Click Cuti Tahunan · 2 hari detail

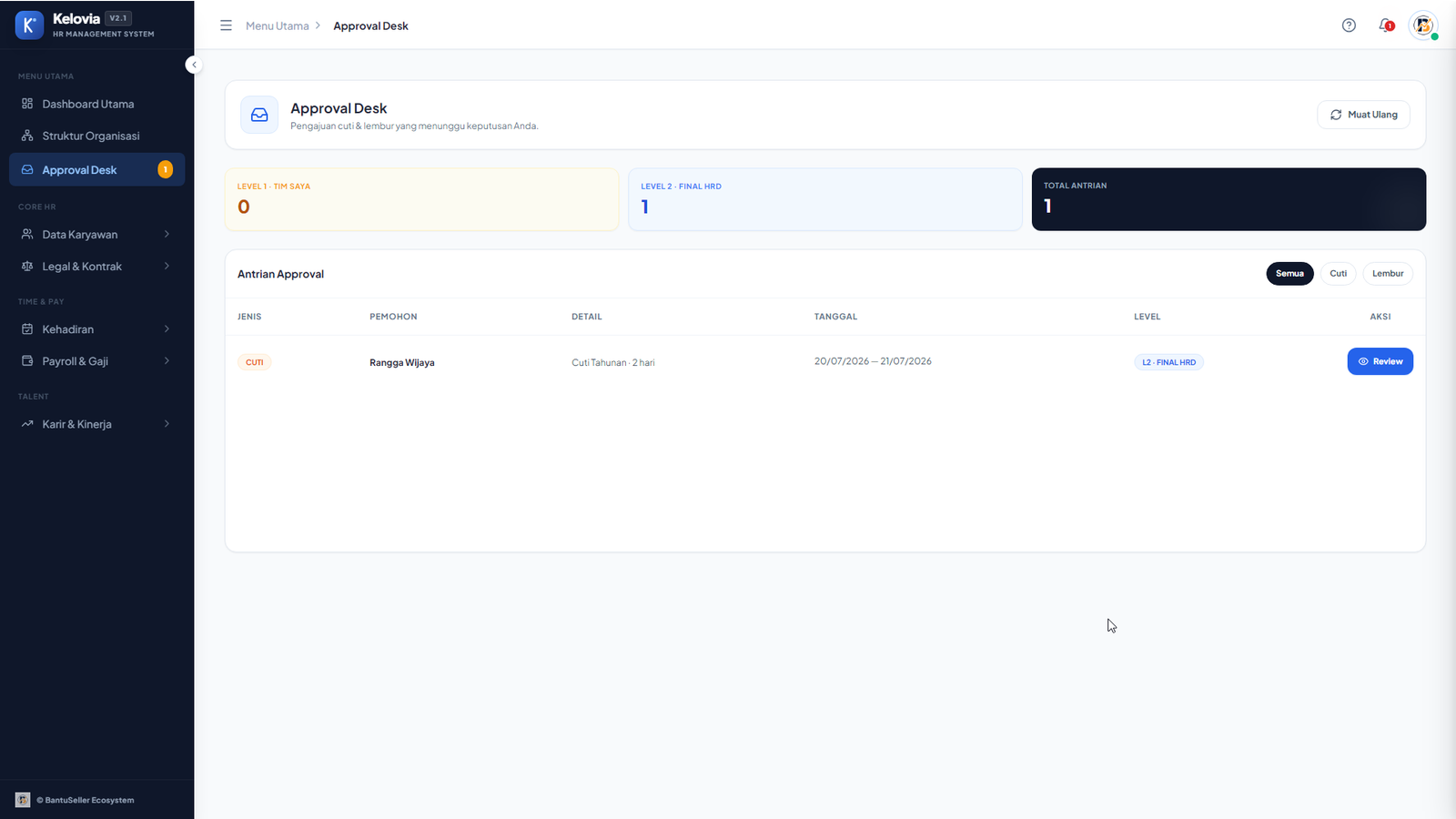coord(613,362)
